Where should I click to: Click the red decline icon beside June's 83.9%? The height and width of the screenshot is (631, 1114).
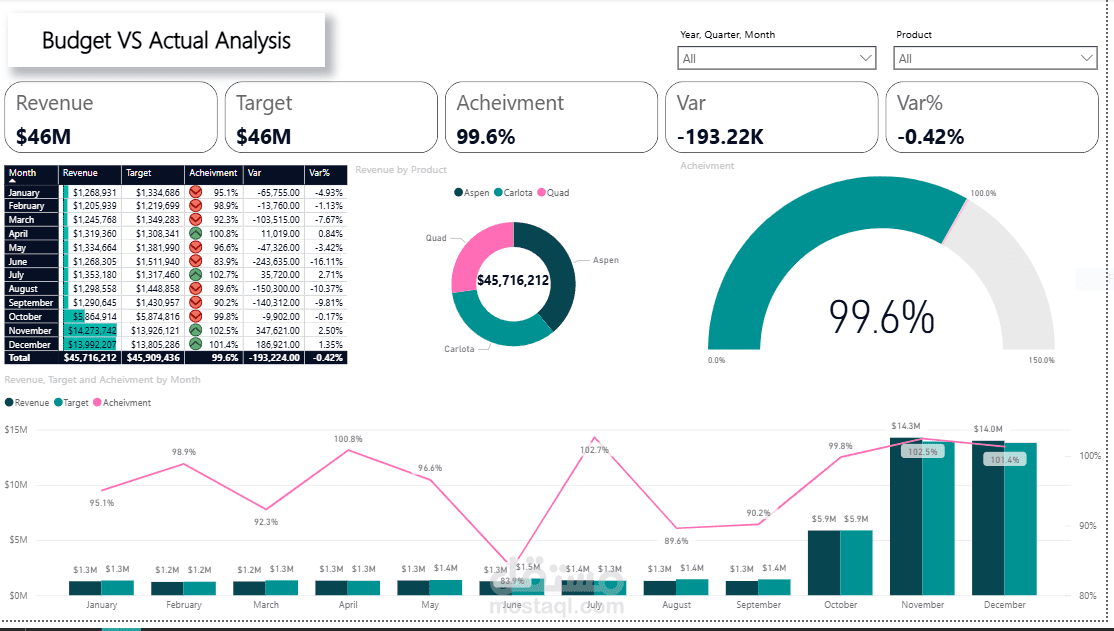(x=195, y=261)
